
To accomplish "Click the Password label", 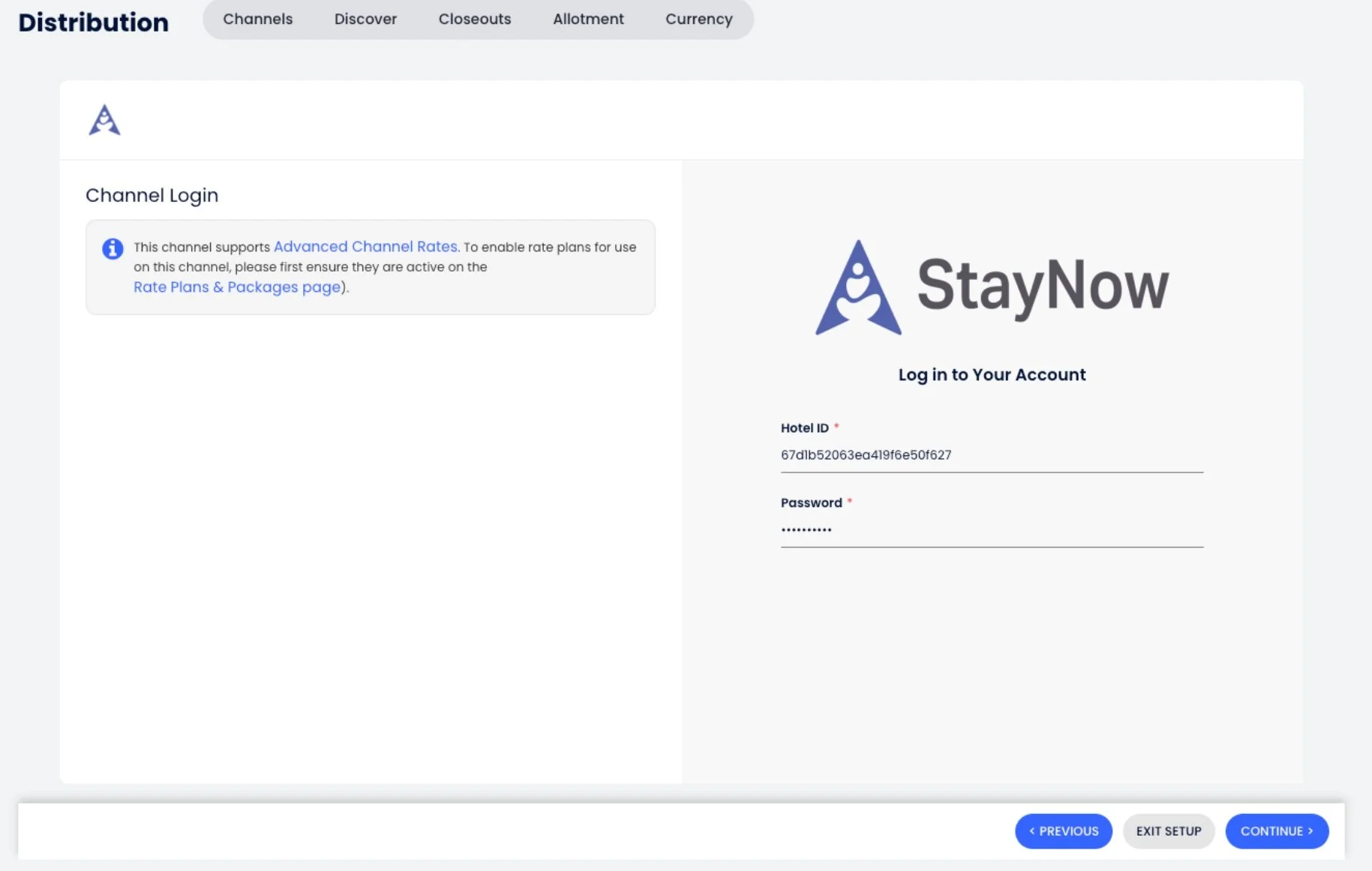I will [811, 503].
